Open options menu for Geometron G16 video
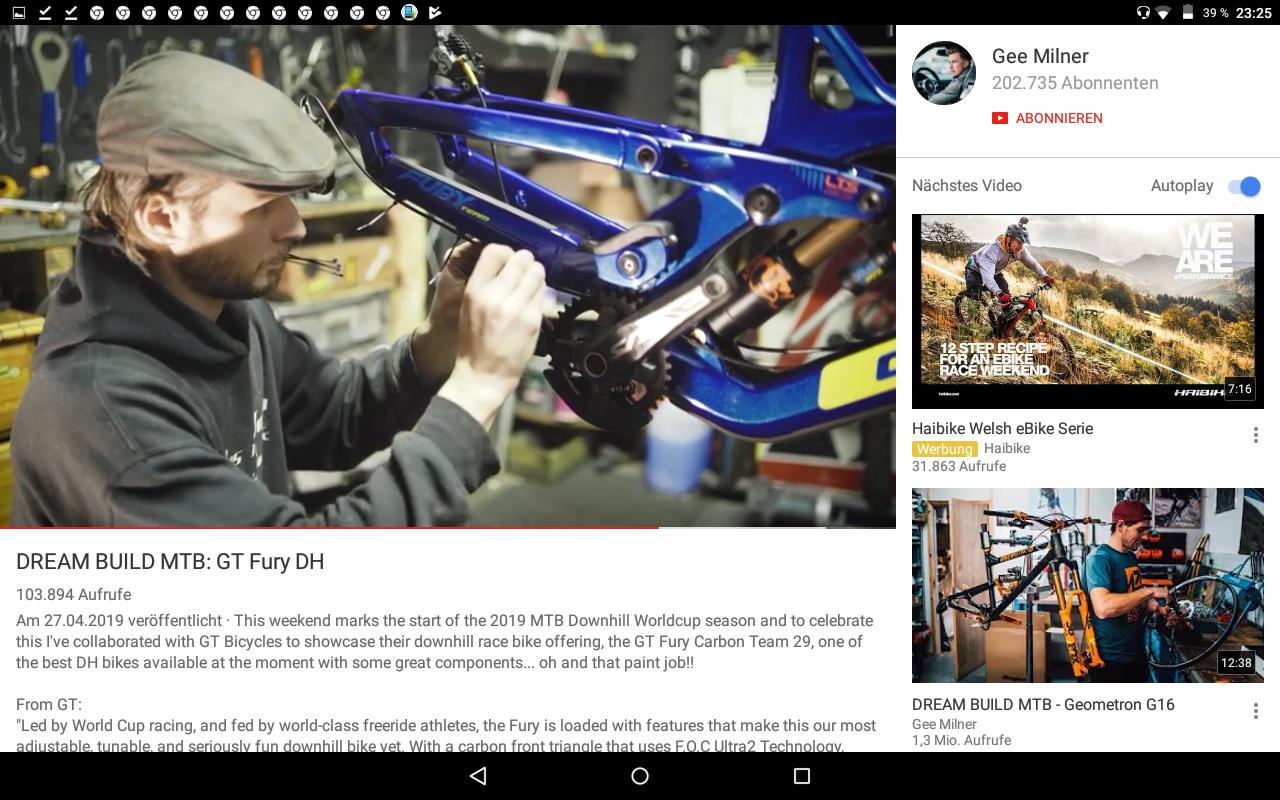Viewport: 1280px width, 800px height. click(1255, 711)
